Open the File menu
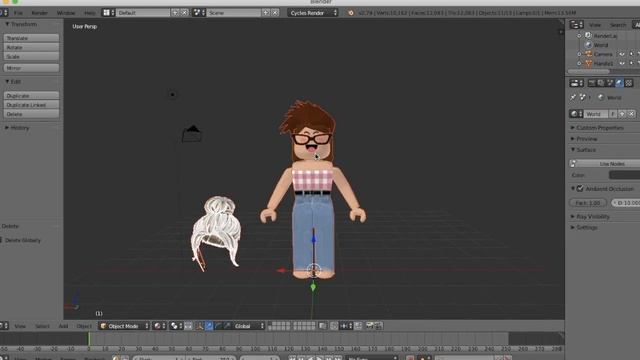The width and height of the screenshot is (640, 360). pyautogui.click(x=18, y=13)
